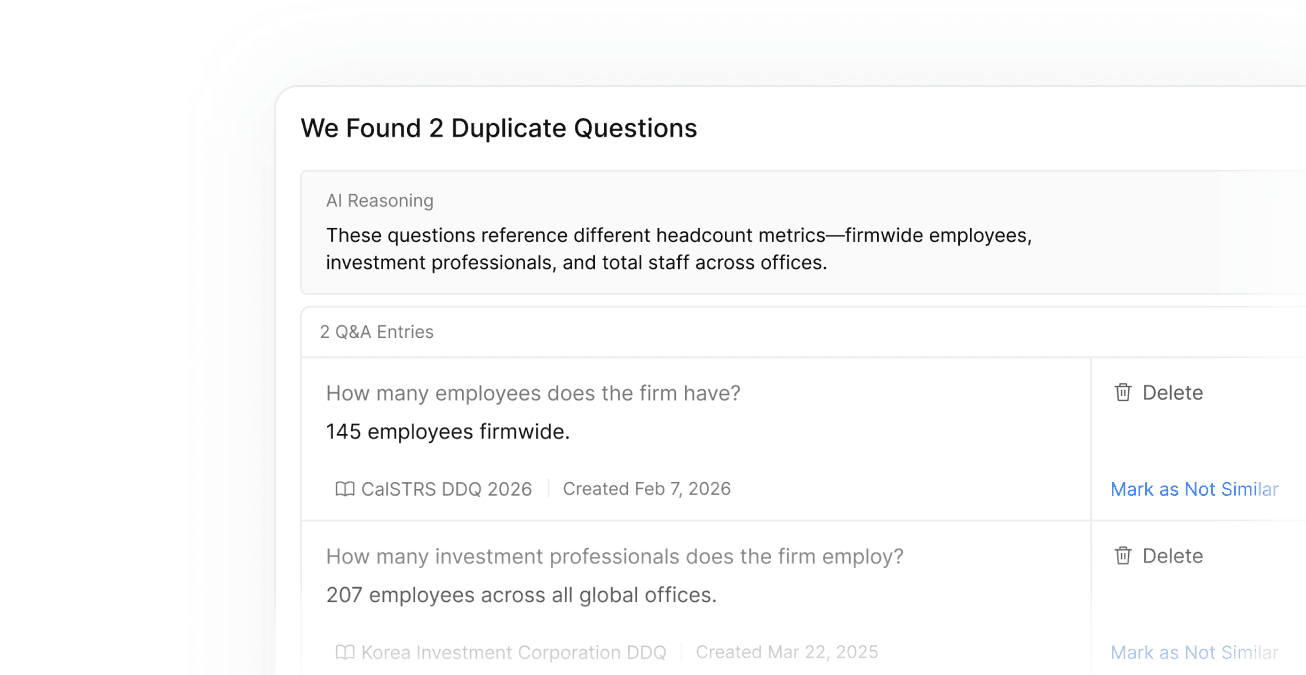This screenshot has height=675, width=1306.
Task: Mark the Korea Investment entry as Not Similar
Action: pyautogui.click(x=1195, y=652)
